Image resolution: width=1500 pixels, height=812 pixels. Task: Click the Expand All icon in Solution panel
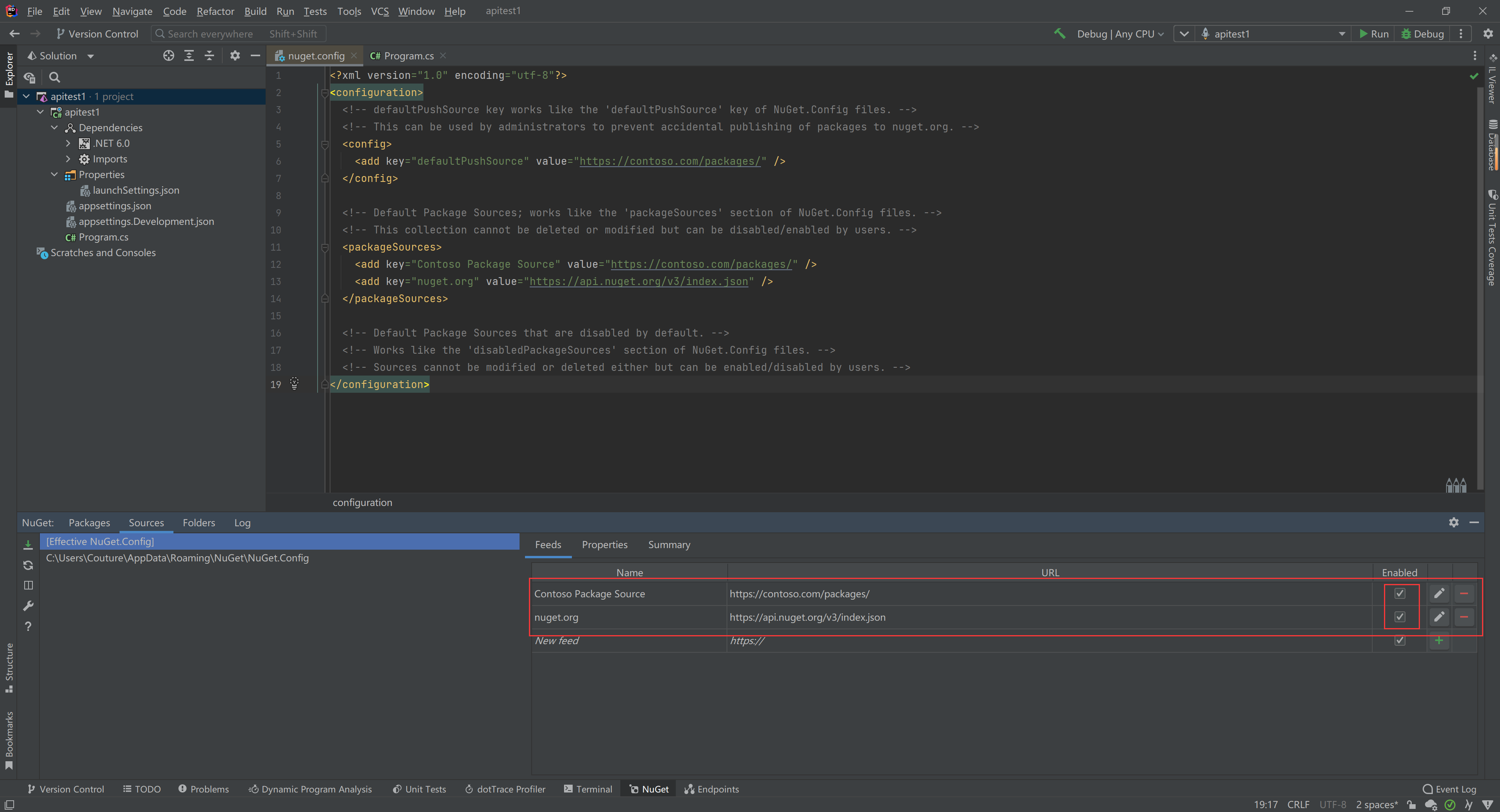[x=189, y=56]
